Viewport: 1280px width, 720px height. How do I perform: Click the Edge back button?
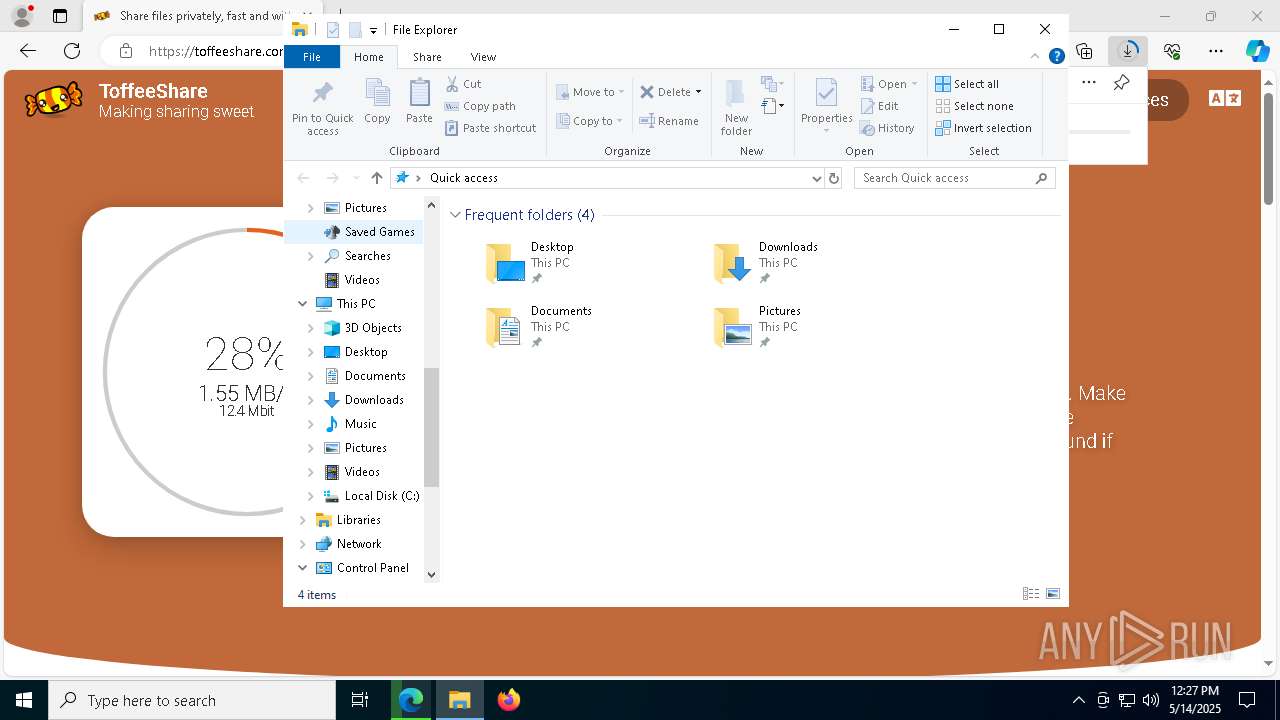click(28, 51)
